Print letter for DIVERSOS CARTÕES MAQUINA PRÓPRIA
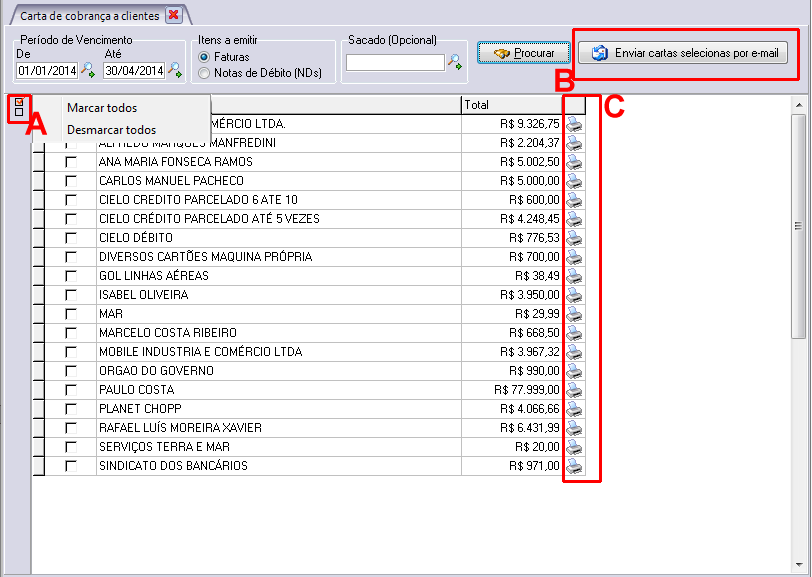The image size is (812, 577). tap(574, 257)
